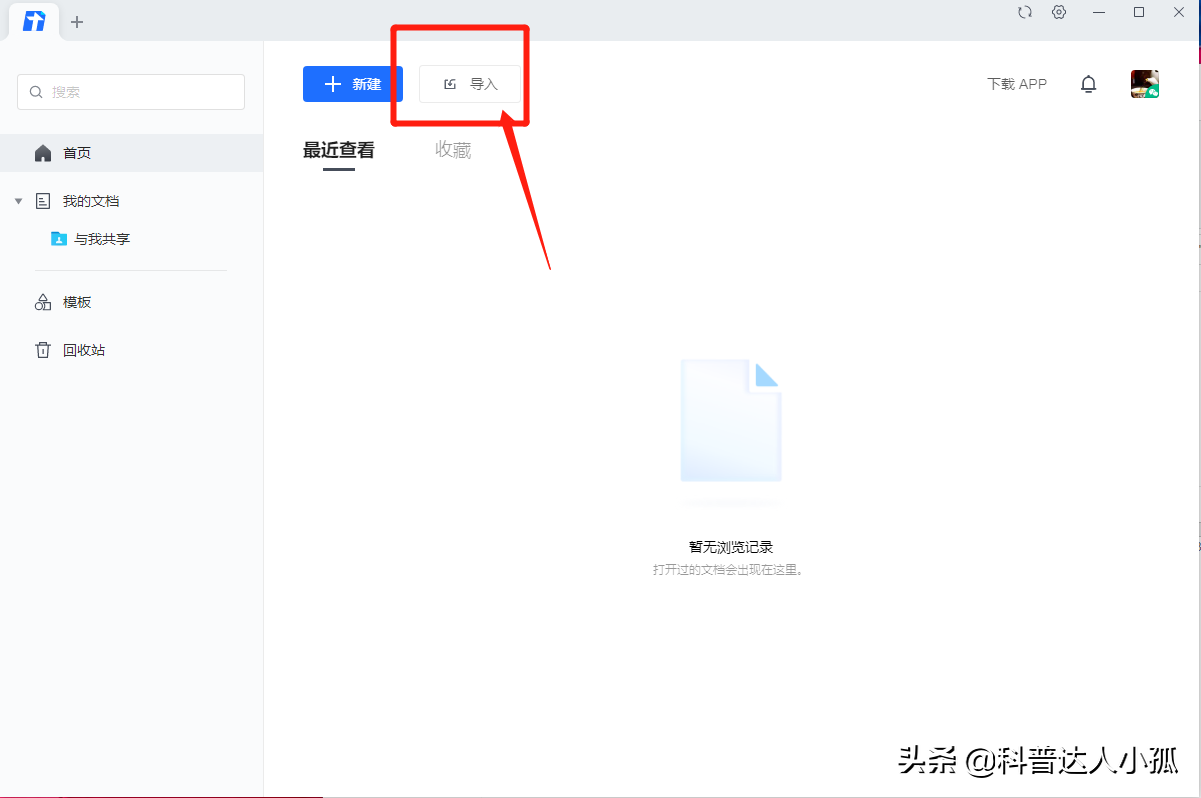Image resolution: width=1201 pixels, height=798 pixels.
Task: Click the 导入 import button
Action: pyautogui.click(x=470, y=84)
